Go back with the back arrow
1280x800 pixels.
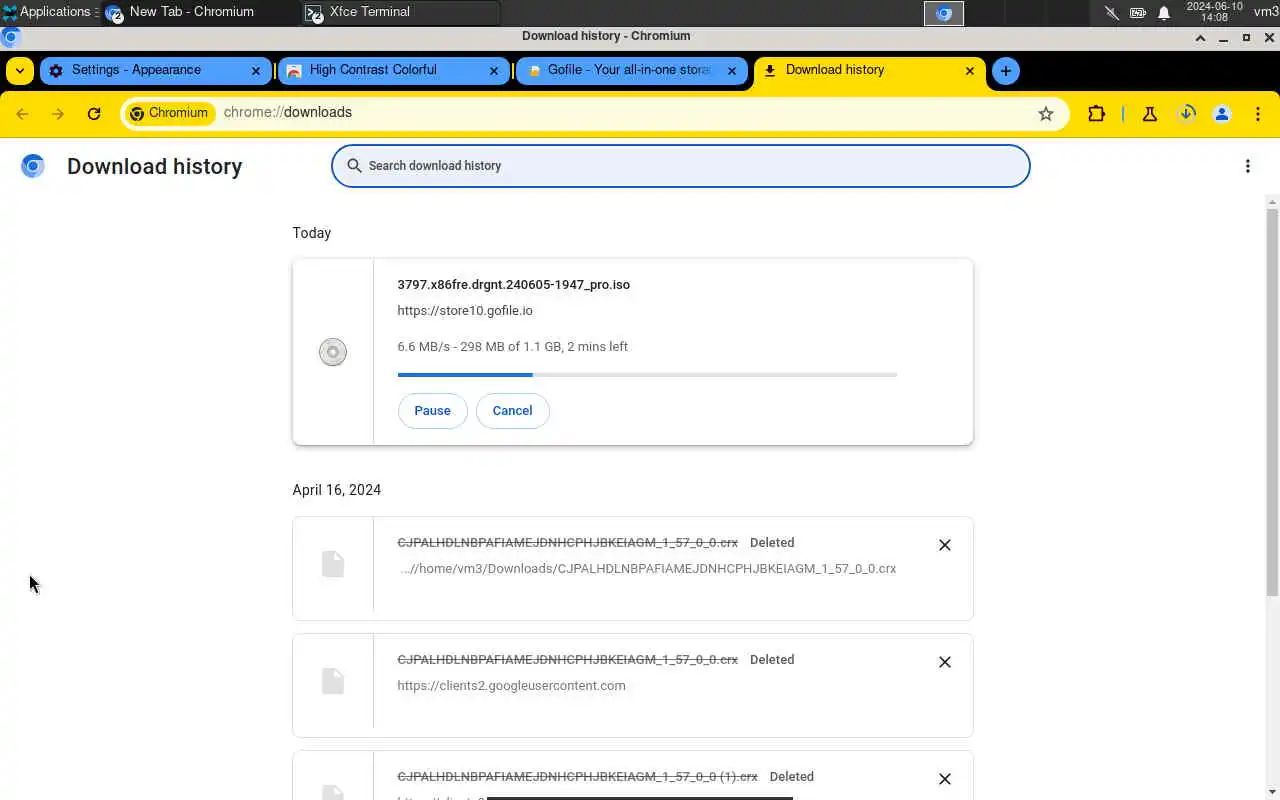click(x=22, y=114)
